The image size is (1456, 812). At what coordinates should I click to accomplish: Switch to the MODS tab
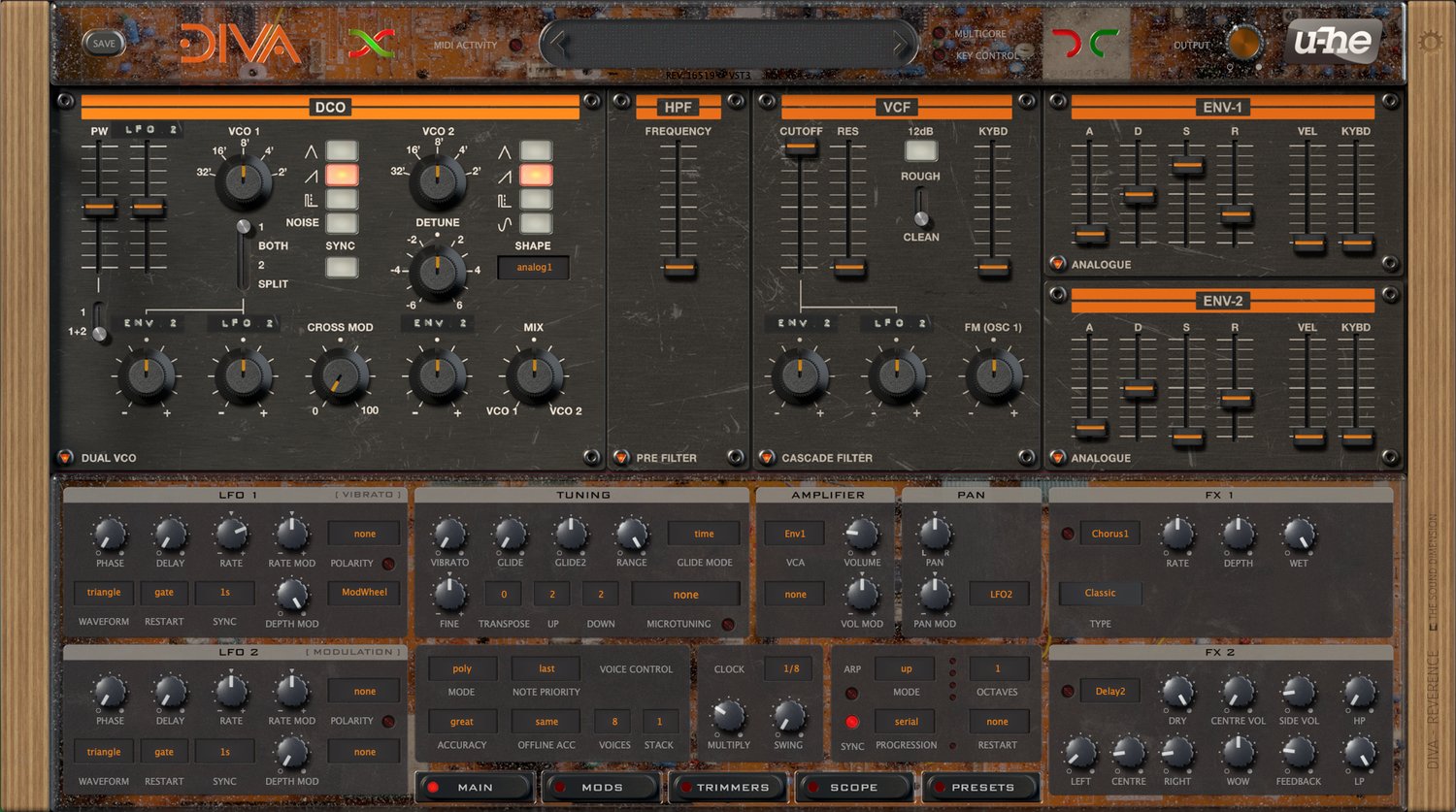602,787
